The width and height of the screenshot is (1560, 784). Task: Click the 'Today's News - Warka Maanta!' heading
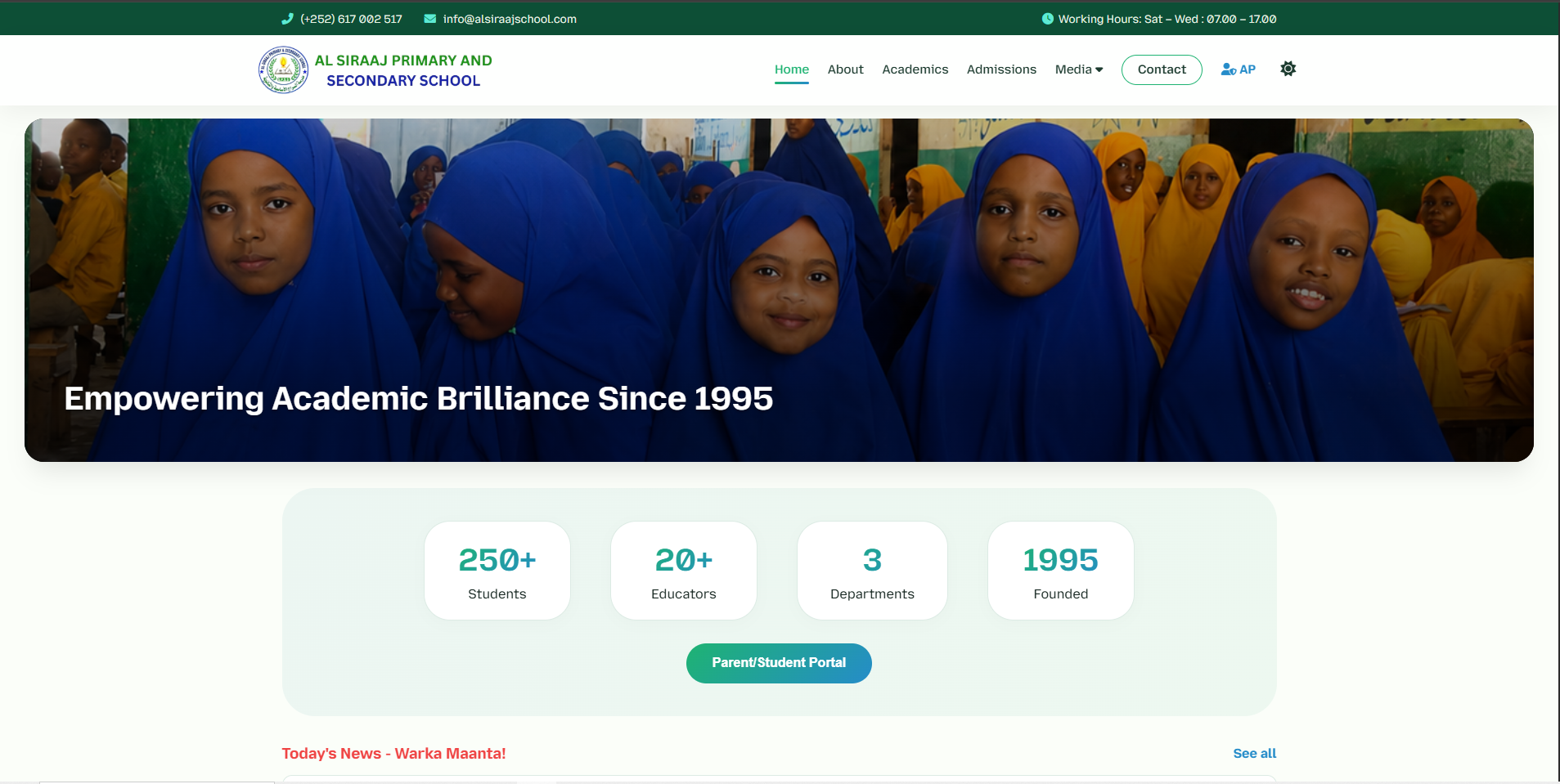pyautogui.click(x=393, y=754)
